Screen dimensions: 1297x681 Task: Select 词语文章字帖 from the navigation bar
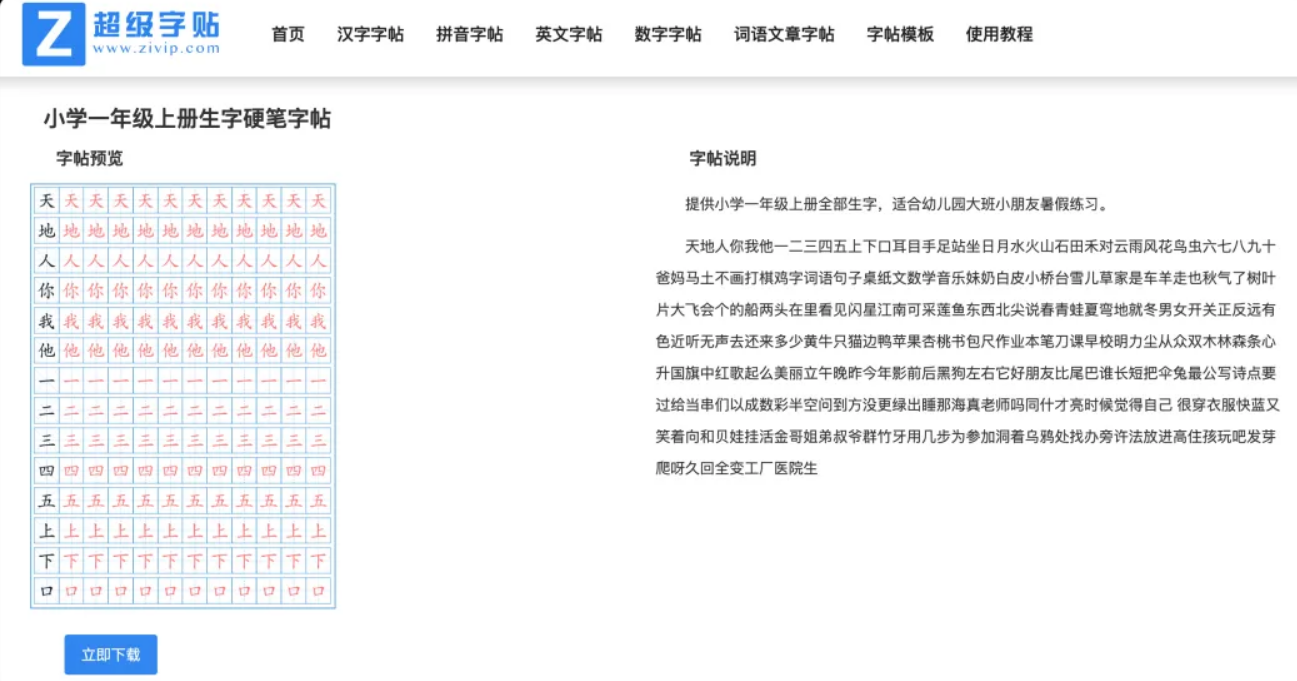pos(783,33)
